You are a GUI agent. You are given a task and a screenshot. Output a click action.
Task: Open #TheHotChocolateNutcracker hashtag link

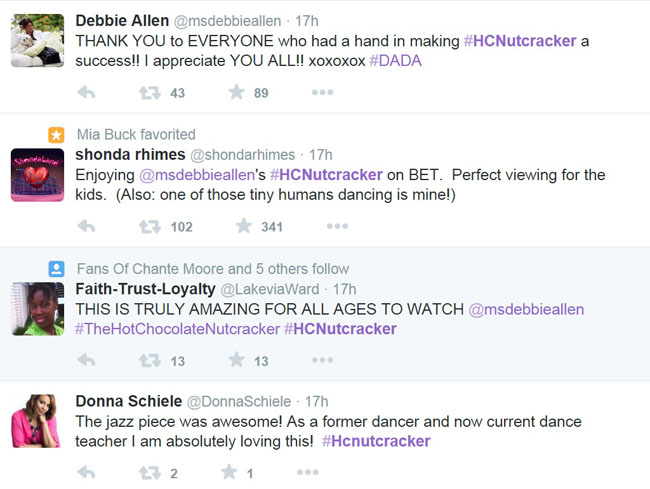pos(177,329)
